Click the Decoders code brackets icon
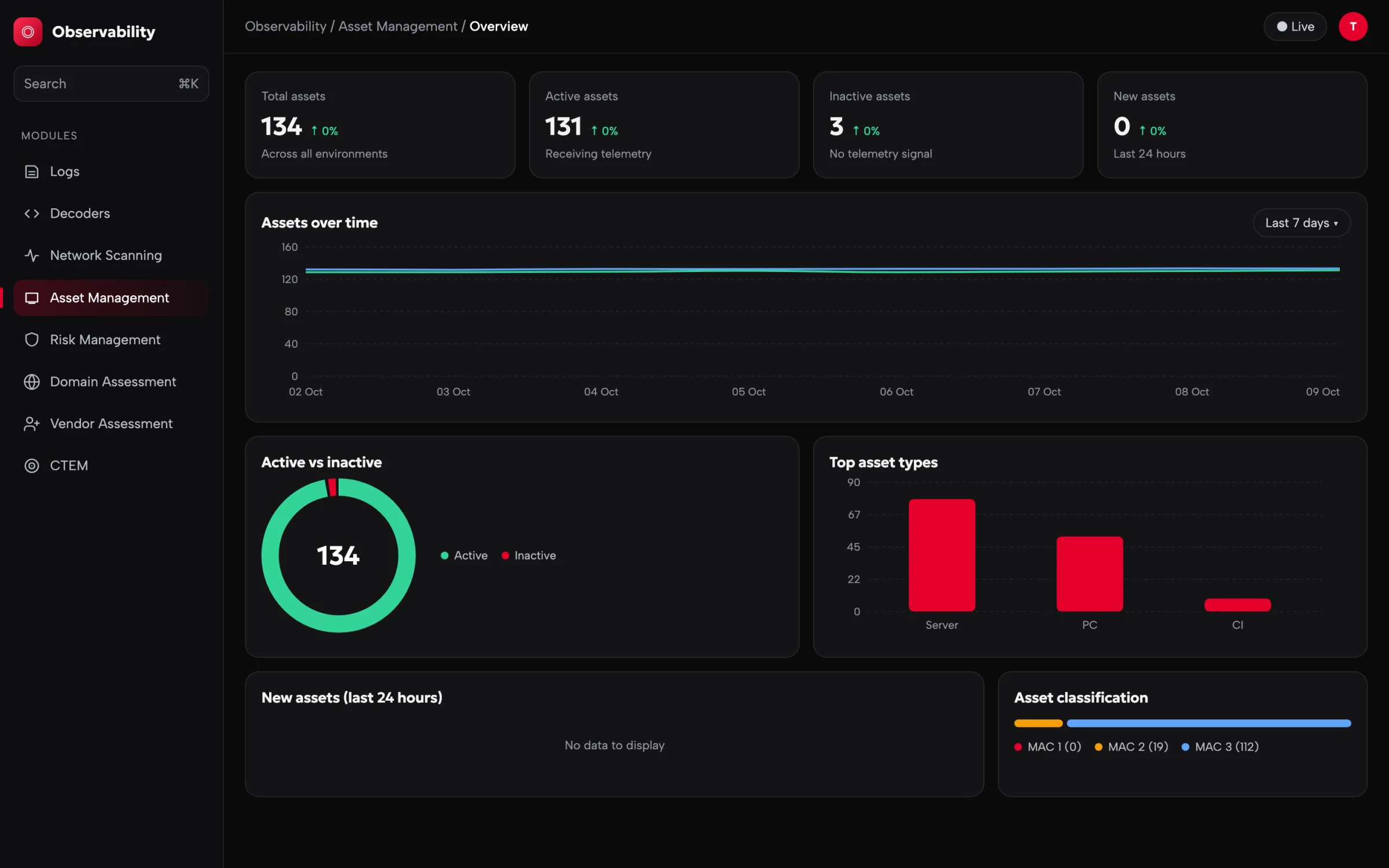 [x=32, y=214]
